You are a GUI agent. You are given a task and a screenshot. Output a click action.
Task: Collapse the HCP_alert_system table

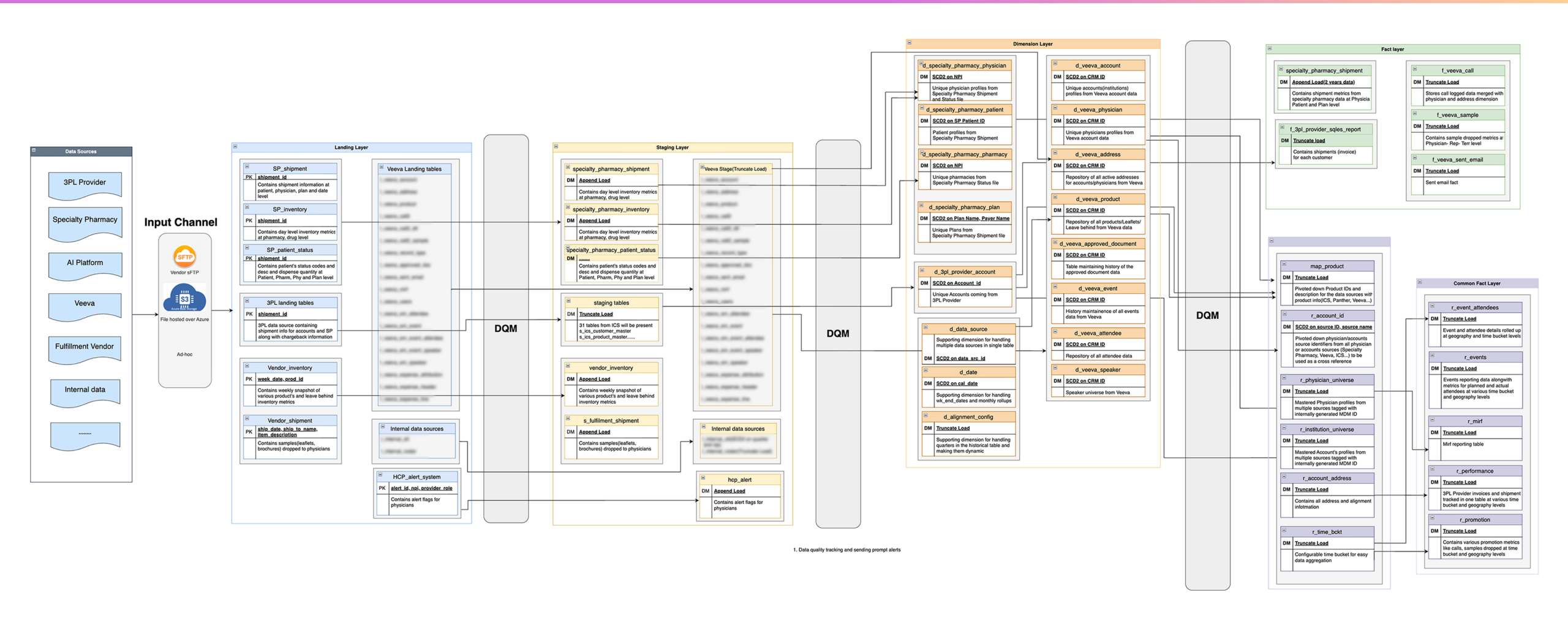(380, 475)
